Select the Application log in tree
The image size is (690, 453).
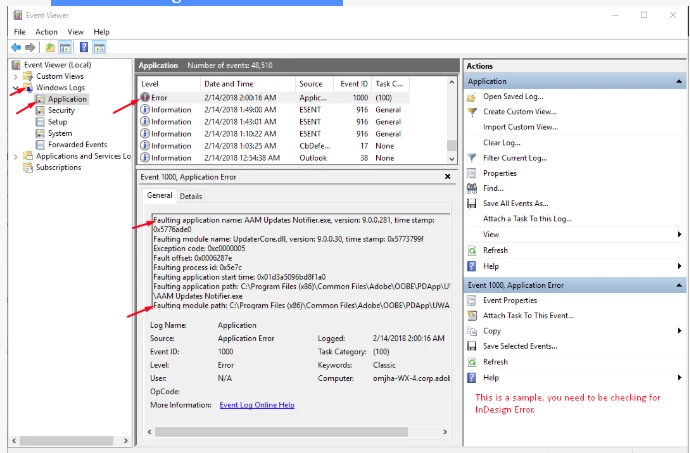coord(67,99)
